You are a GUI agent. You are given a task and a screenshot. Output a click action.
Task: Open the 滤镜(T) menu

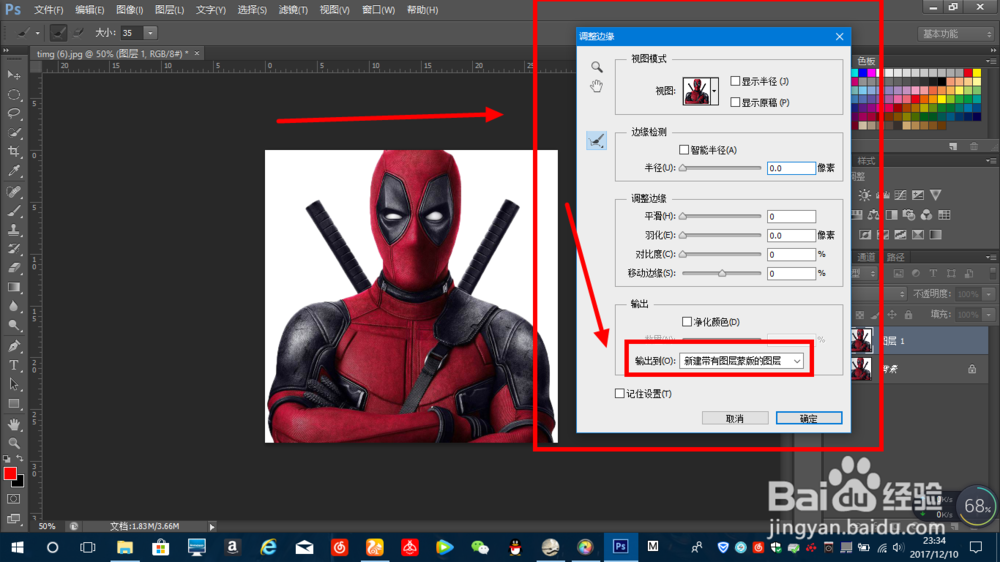tap(293, 10)
